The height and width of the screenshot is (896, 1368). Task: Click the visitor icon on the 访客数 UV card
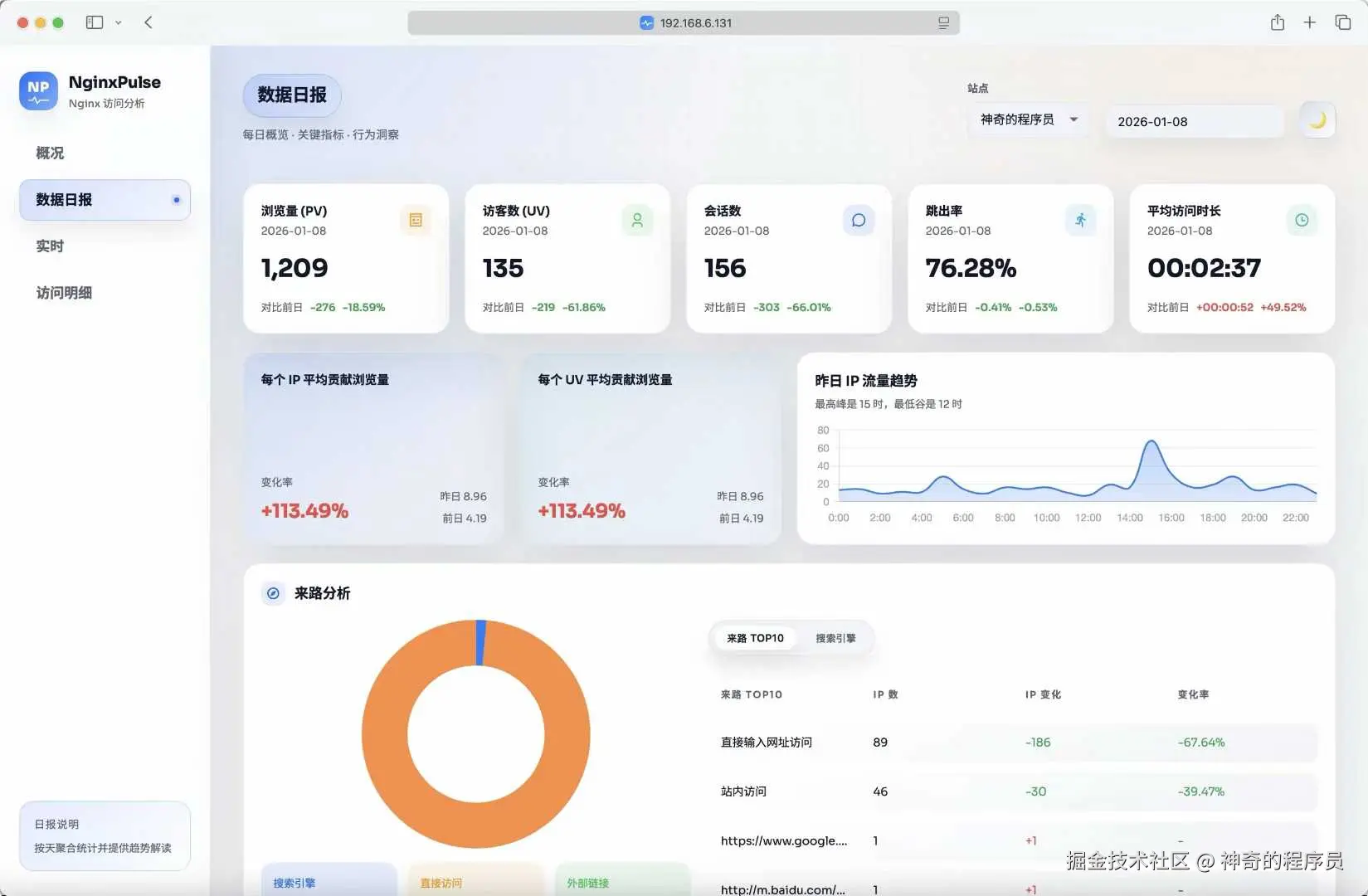(637, 220)
